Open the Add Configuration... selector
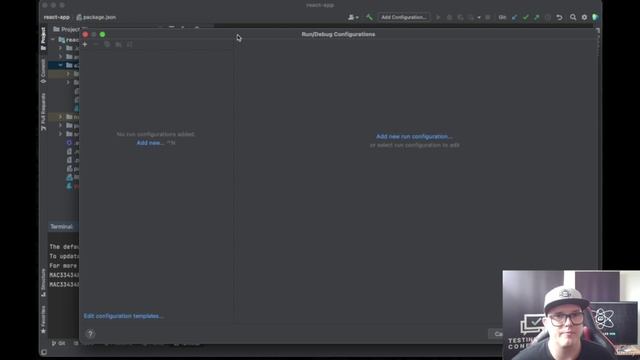 pos(404,17)
